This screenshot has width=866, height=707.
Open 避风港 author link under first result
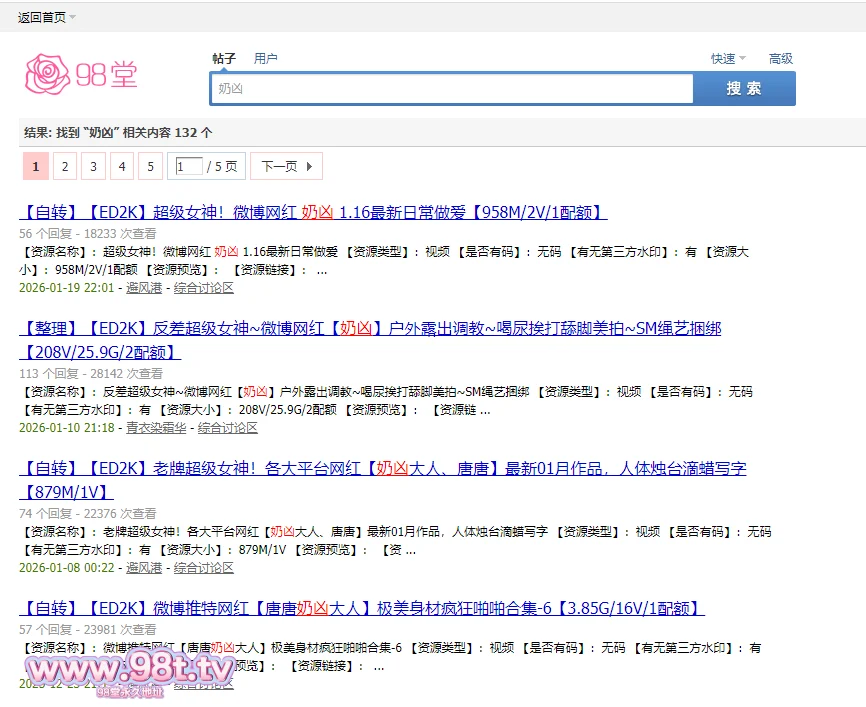click(x=143, y=288)
